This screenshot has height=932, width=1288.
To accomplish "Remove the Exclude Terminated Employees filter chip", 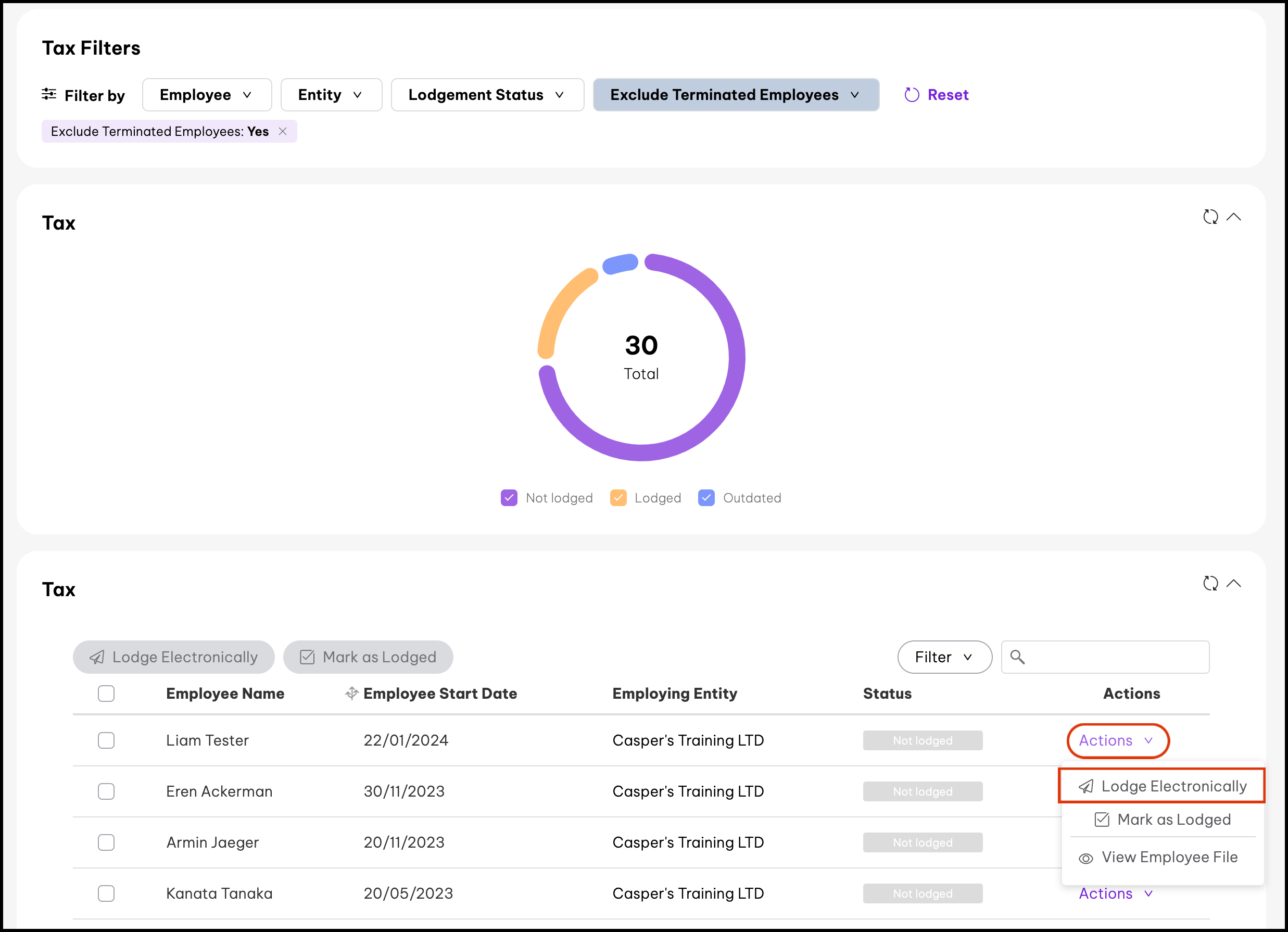I will [282, 131].
